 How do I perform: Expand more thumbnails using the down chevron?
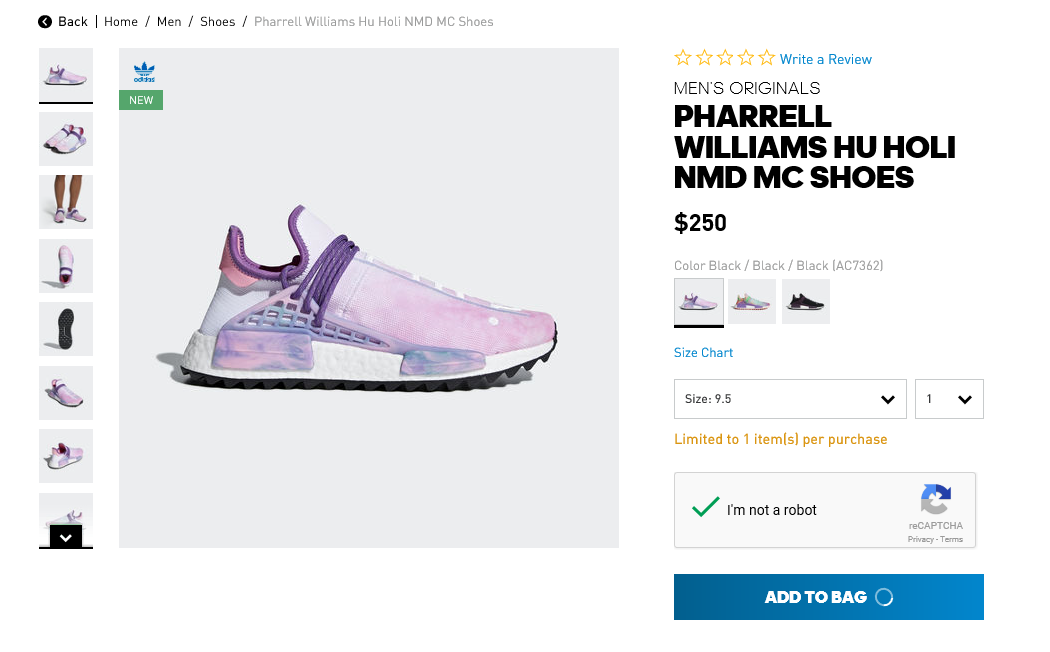pyautogui.click(x=65, y=537)
